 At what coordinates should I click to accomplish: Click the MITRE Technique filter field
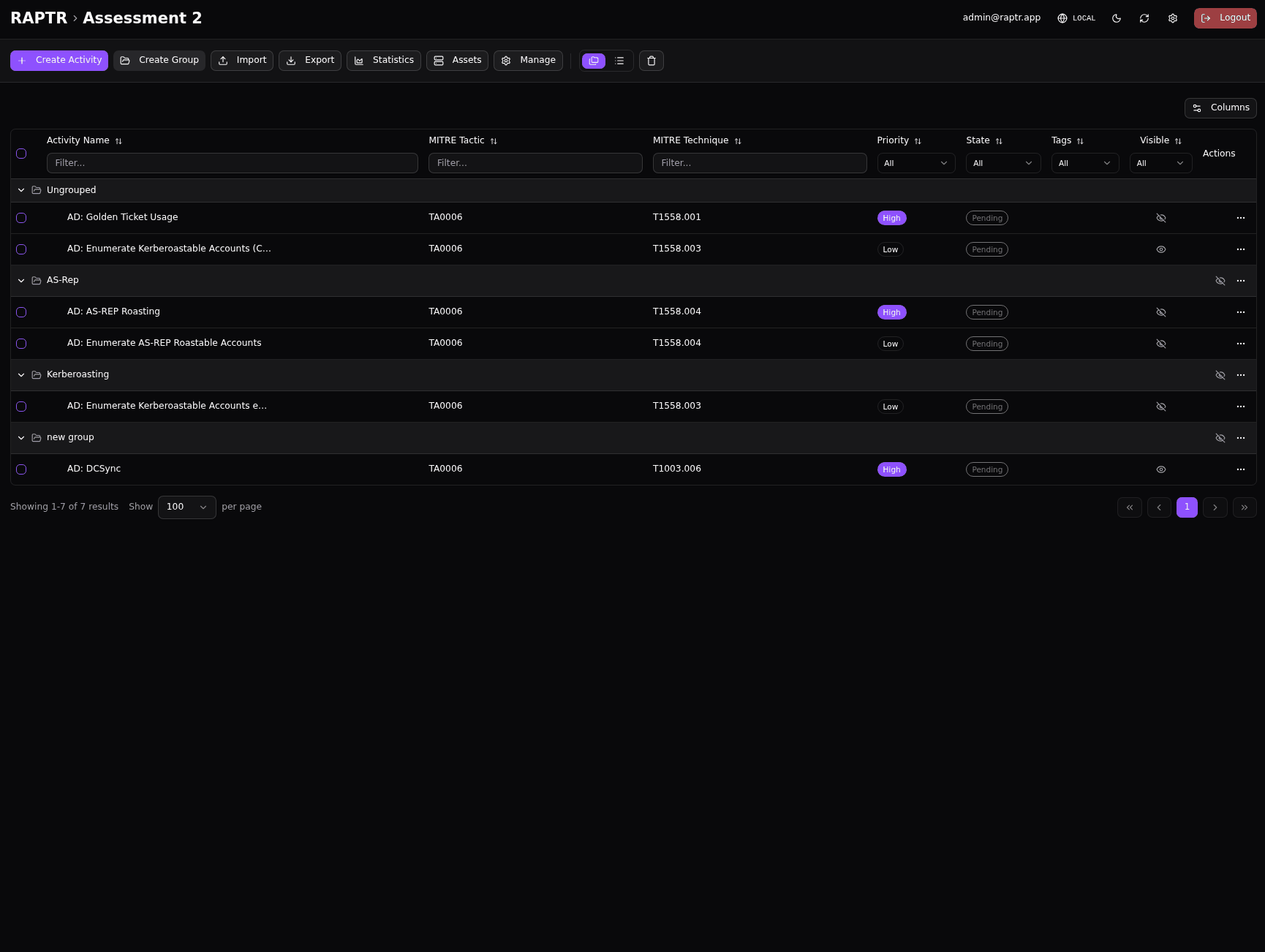(x=759, y=163)
